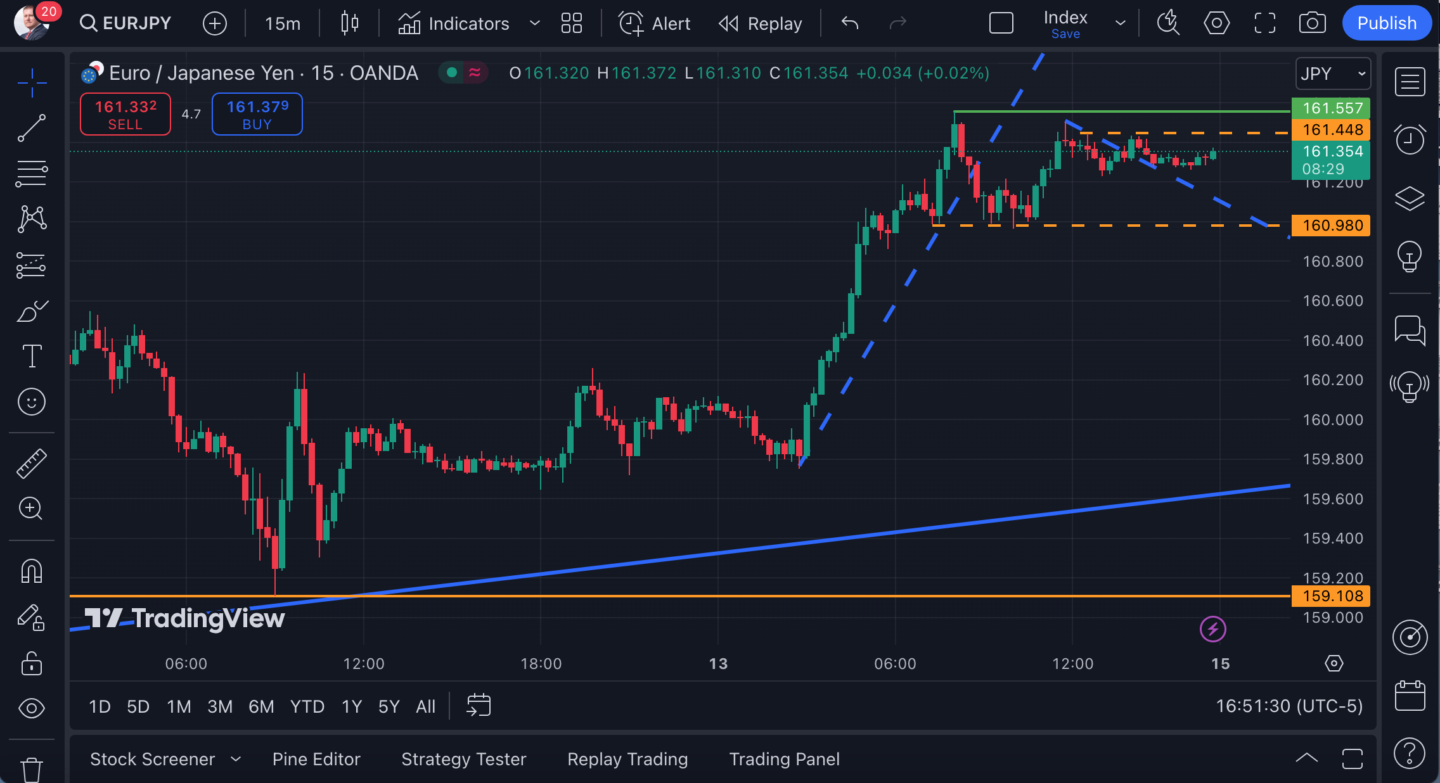Expand the Stock Screener chevron menu
The image size is (1440, 783).
(x=236, y=759)
